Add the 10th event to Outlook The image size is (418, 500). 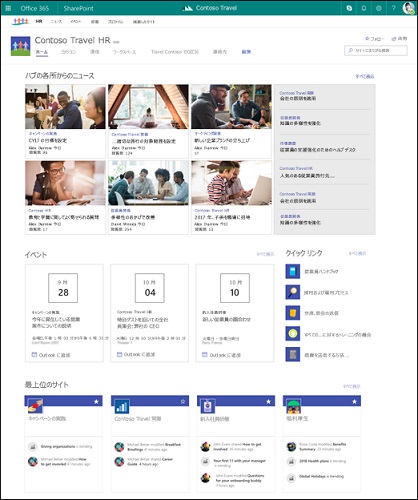[x=221, y=355]
